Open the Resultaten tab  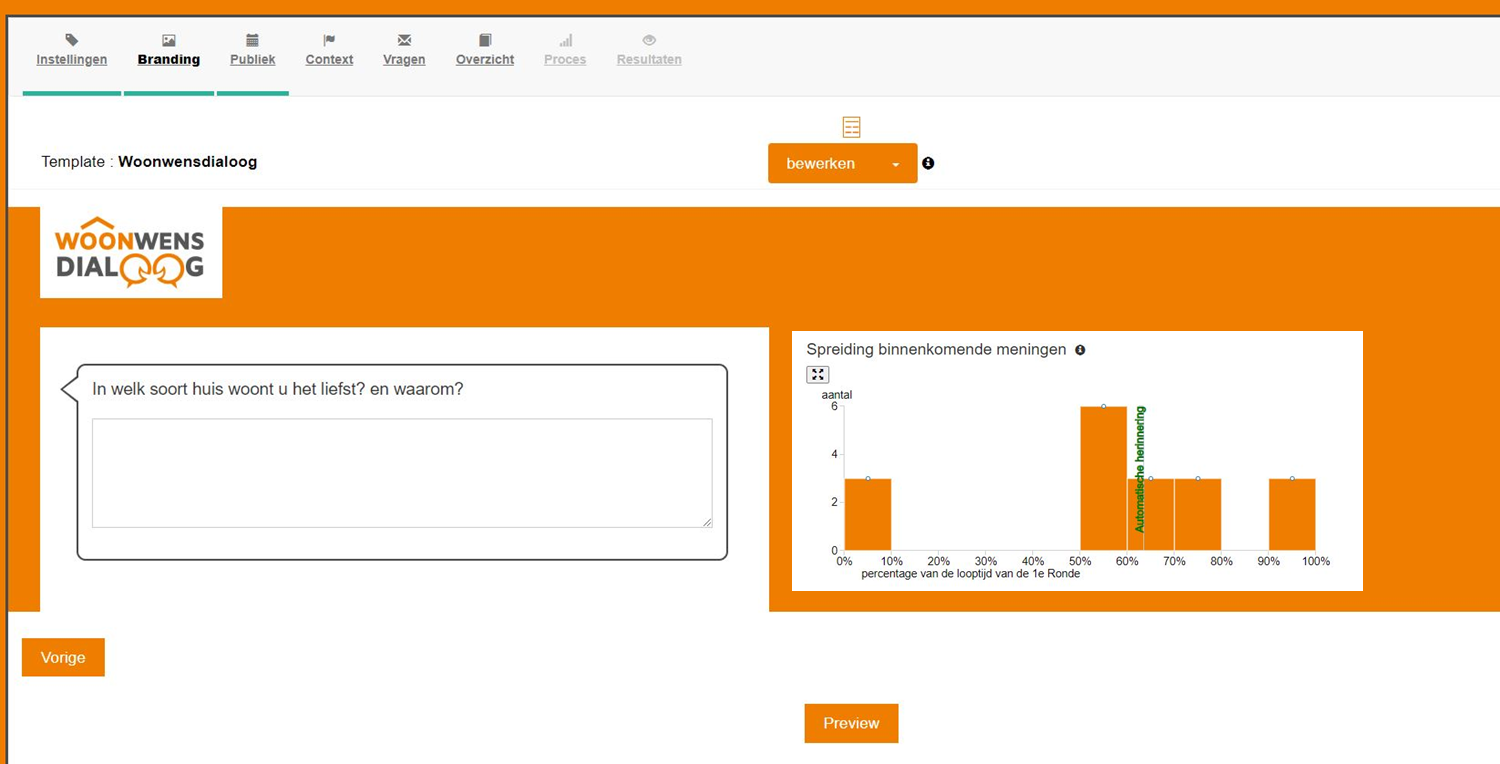tap(649, 59)
